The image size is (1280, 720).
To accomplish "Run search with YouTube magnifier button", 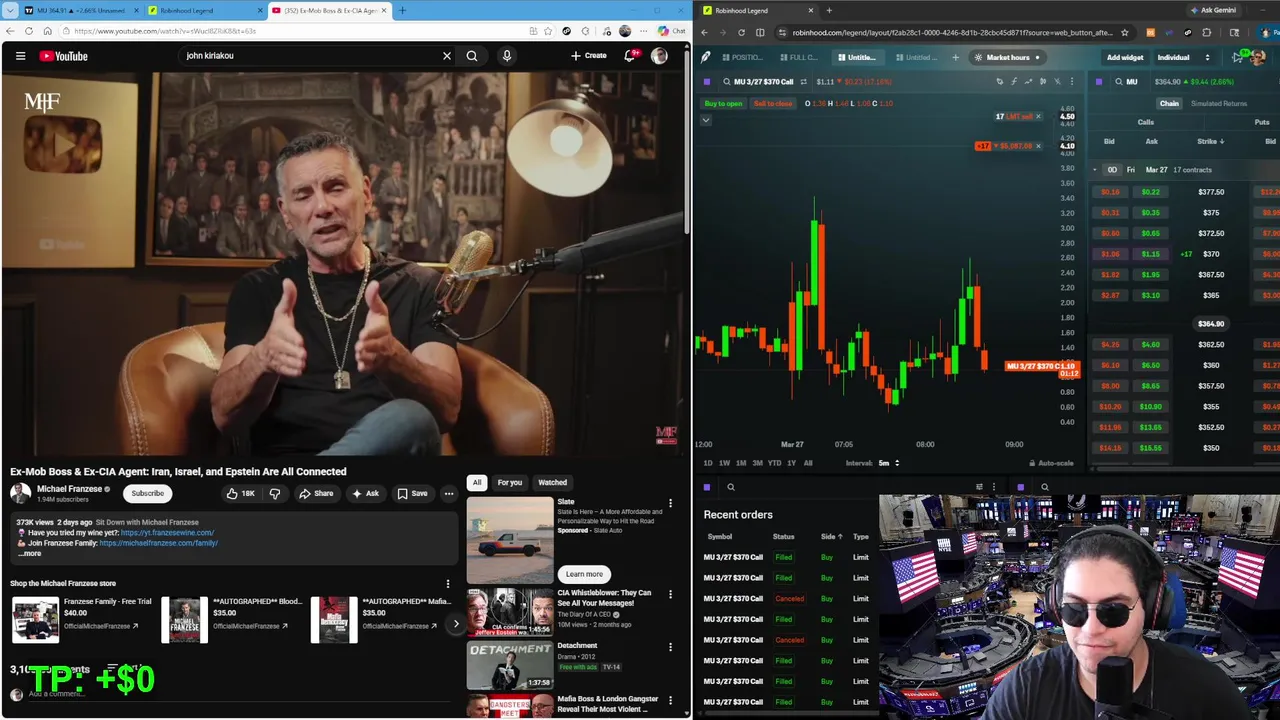I will [472, 56].
